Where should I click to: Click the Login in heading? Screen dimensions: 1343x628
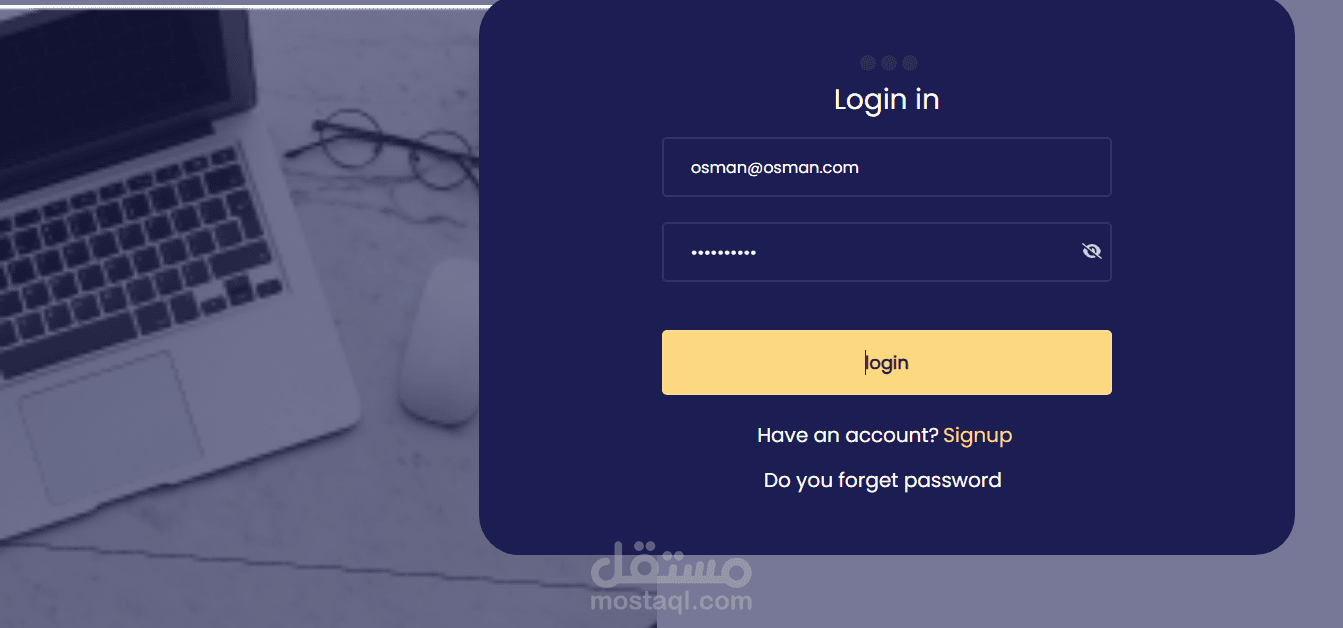pyautogui.click(x=887, y=99)
